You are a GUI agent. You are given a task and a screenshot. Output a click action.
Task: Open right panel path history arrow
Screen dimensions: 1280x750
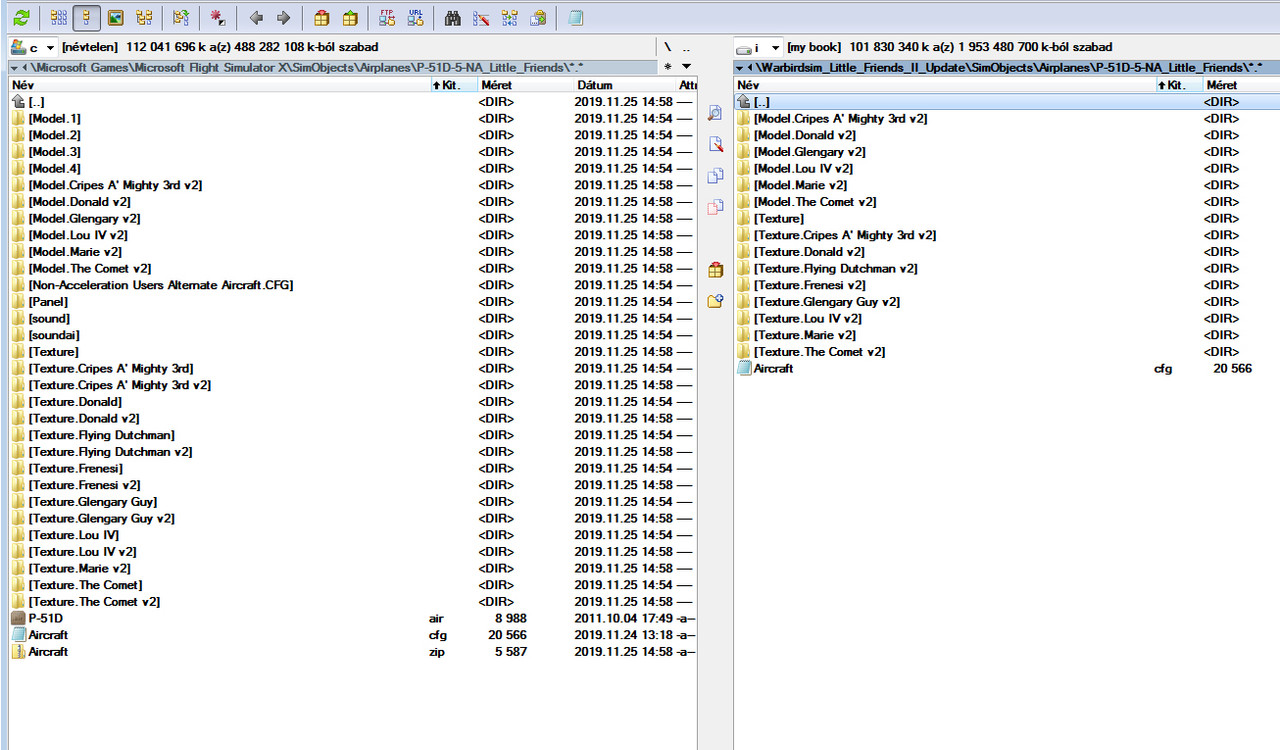(x=739, y=67)
